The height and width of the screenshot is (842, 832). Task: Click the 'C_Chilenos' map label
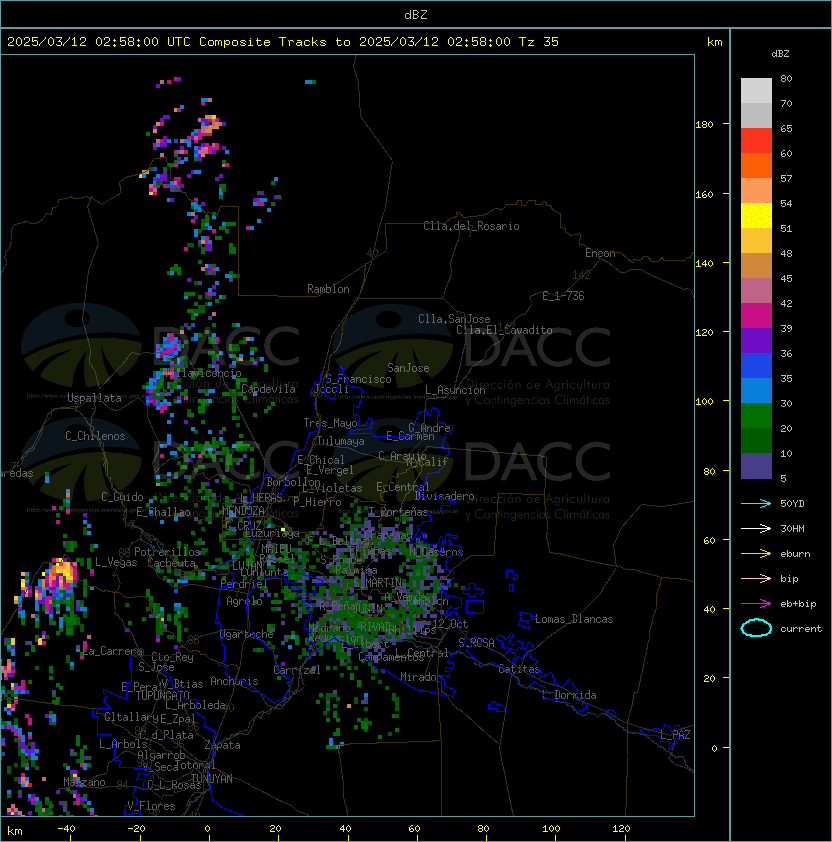[x=95, y=436]
